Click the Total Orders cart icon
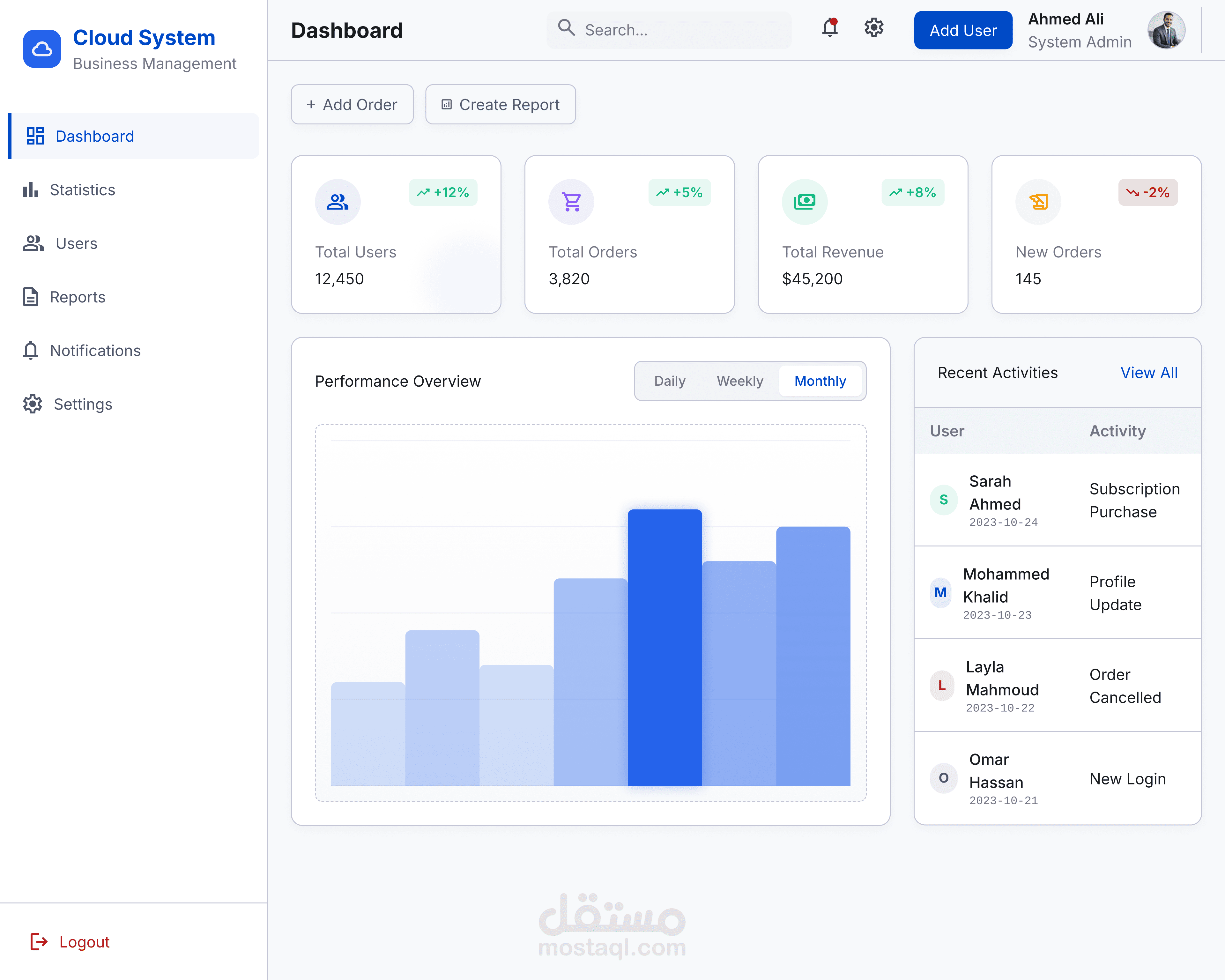The height and width of the screenshot is (980, 1225). tap(571, 202)
